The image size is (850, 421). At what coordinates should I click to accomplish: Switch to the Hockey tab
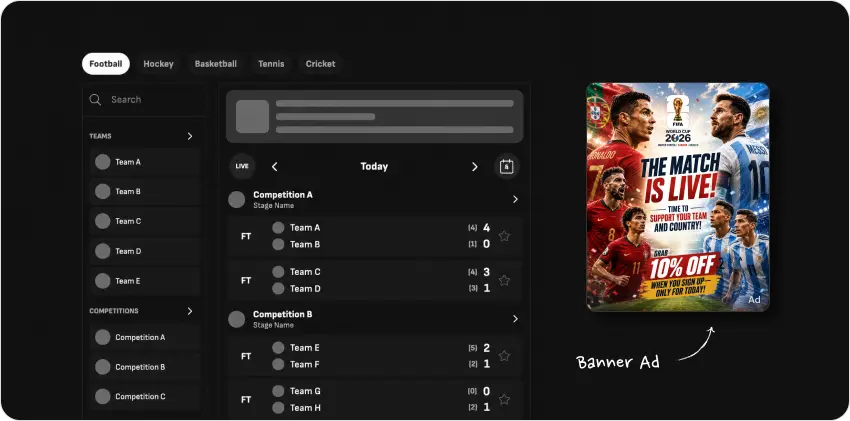158,64
